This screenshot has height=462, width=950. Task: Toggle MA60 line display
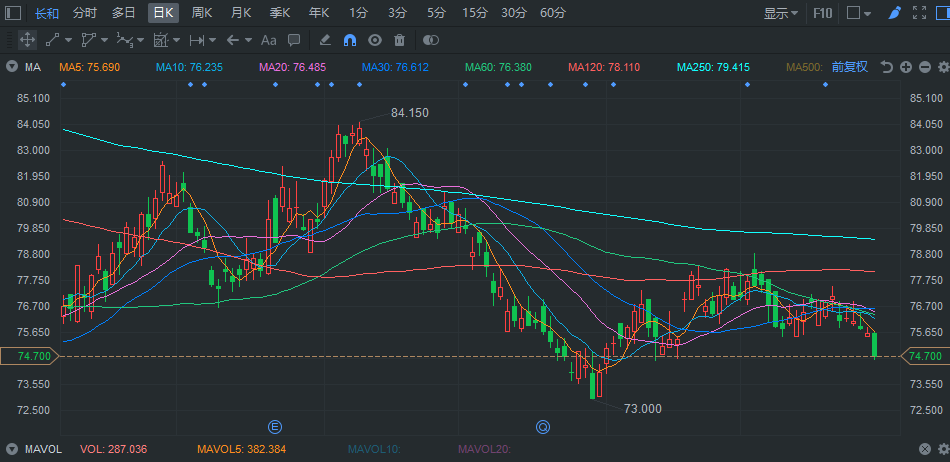coord(498,67)
